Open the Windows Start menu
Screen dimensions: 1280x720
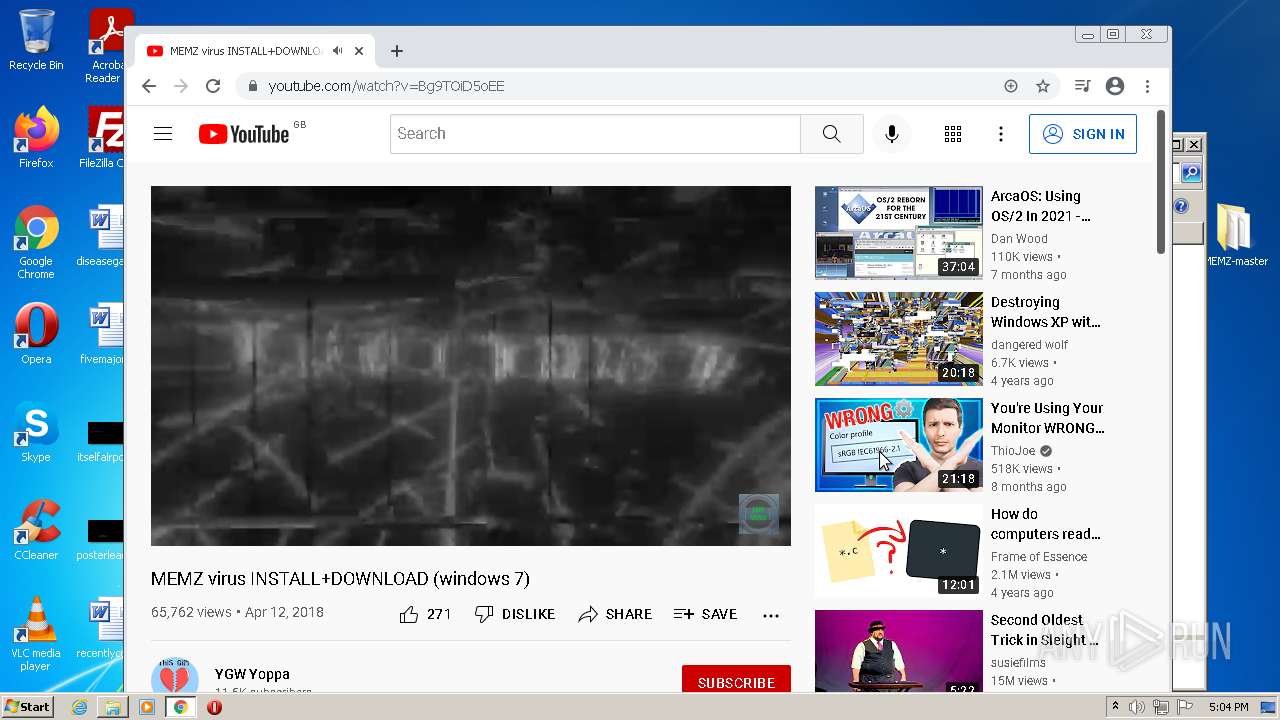27,707
